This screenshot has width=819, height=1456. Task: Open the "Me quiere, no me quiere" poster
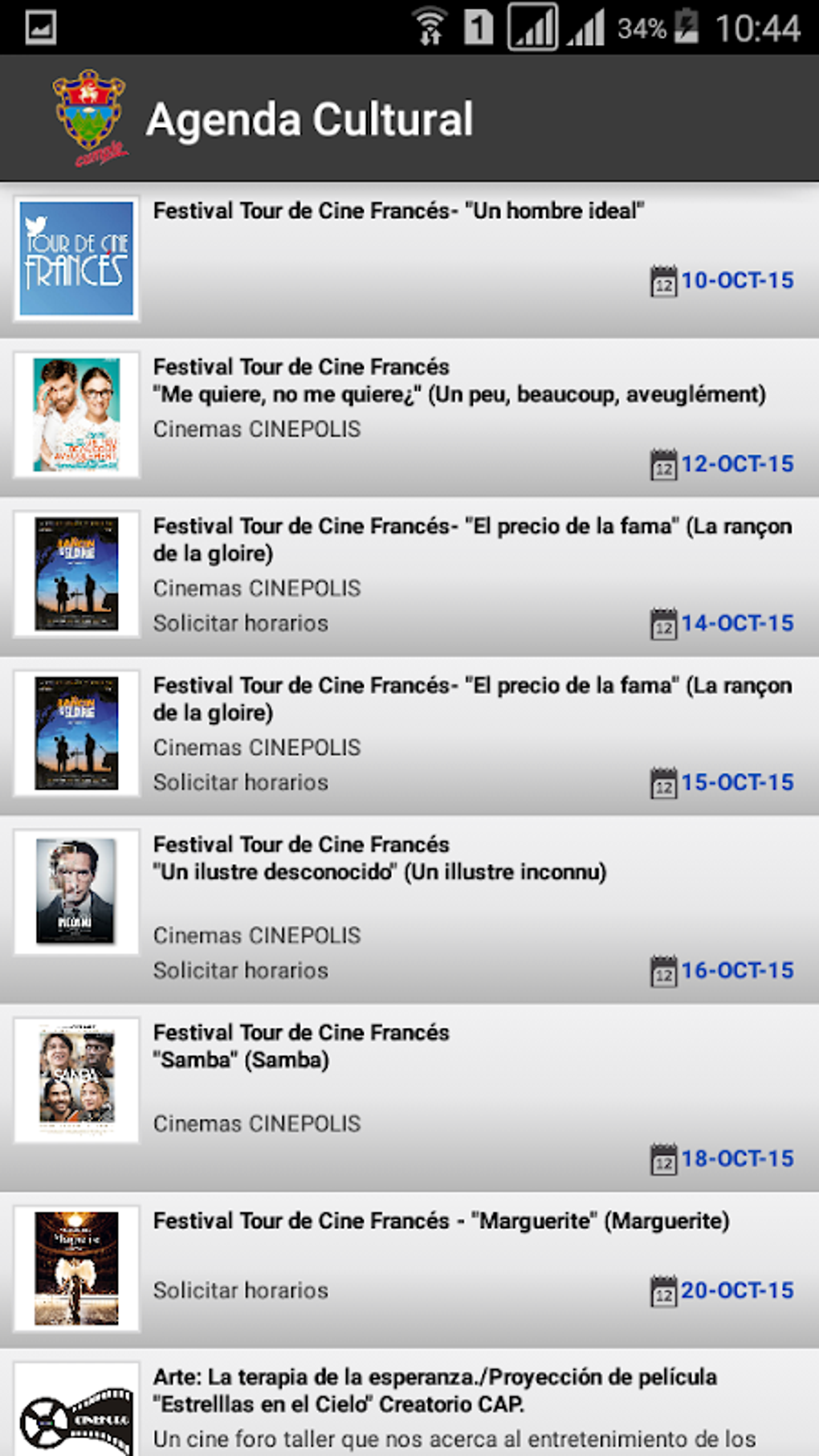pyautogui.click(x=76, y=414)
